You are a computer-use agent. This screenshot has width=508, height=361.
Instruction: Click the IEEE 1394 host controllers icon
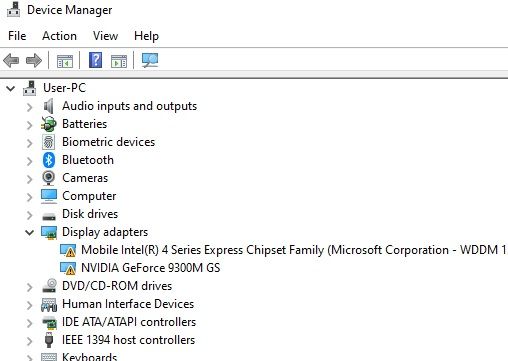49,340
